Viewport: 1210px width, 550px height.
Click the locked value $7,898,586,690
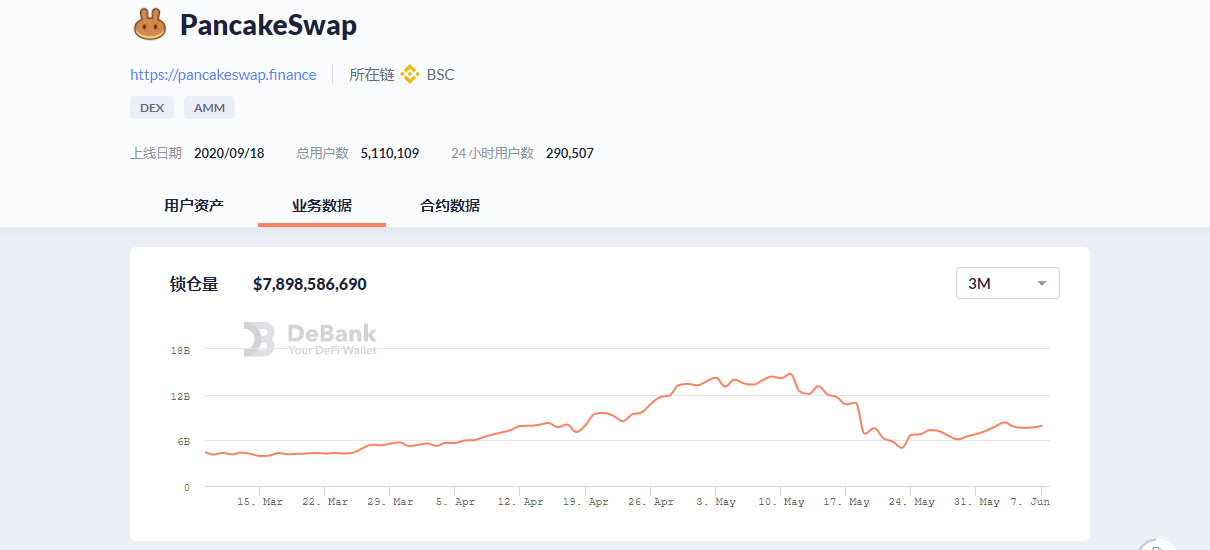(310, 284)
